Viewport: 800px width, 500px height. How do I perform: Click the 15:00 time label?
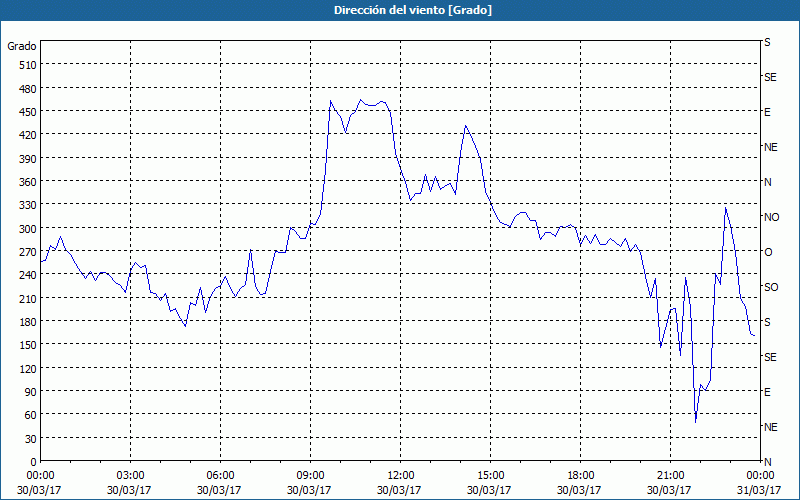point(490,476)
